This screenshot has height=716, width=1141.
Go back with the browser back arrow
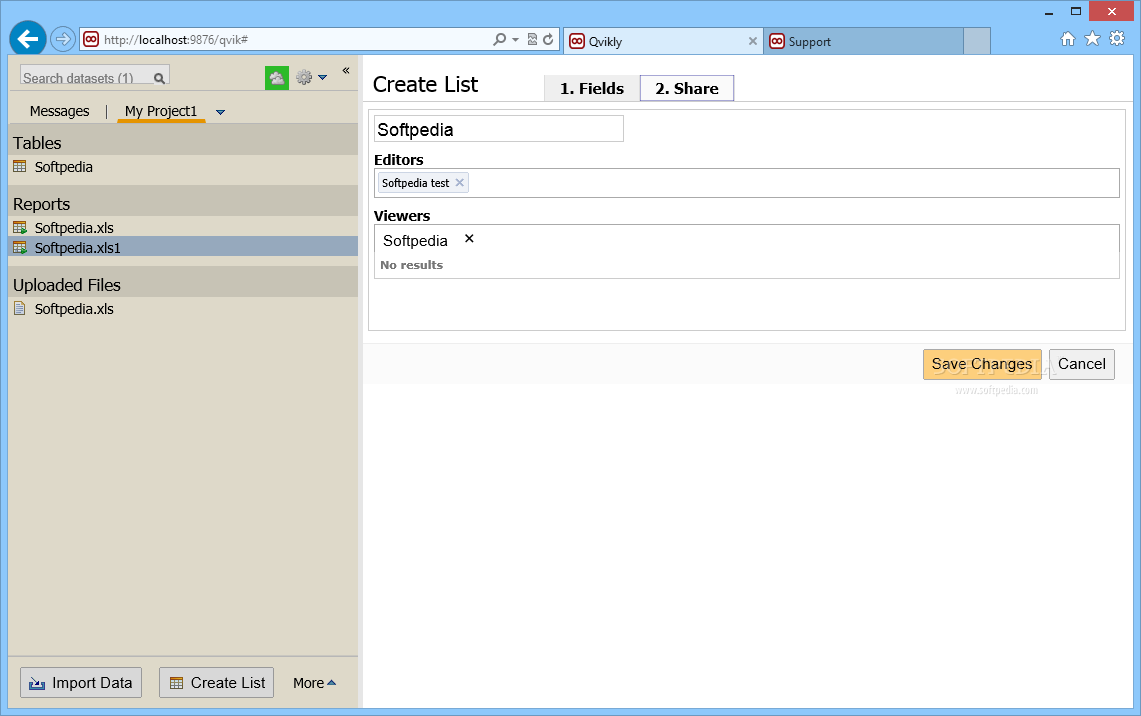[28, 39]
